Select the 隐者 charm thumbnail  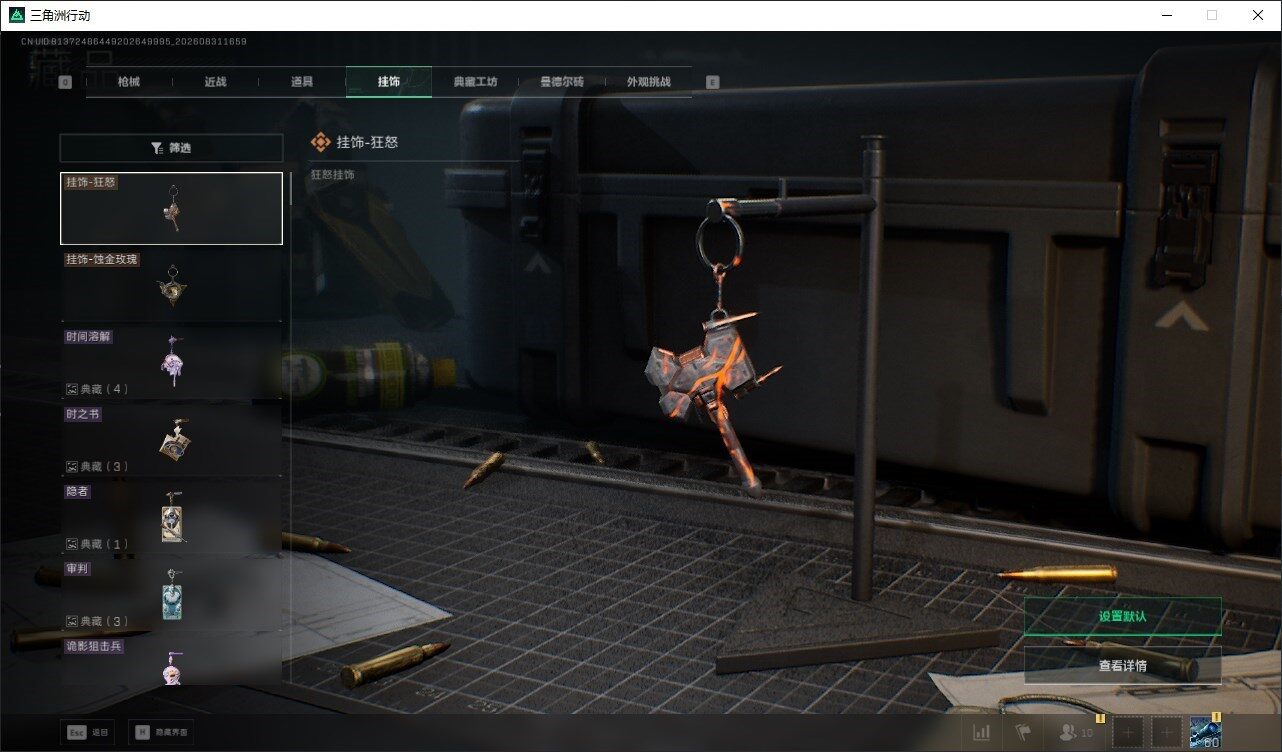click(171, 517)
